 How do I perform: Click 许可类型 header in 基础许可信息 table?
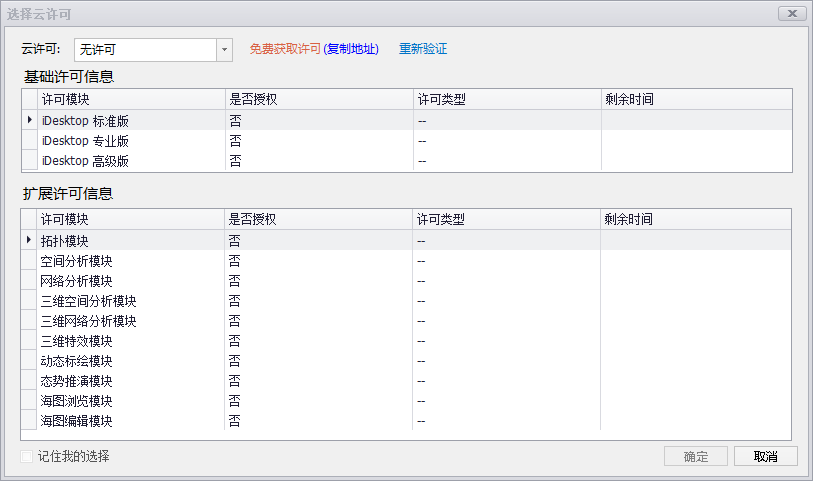tap(508, 99)
